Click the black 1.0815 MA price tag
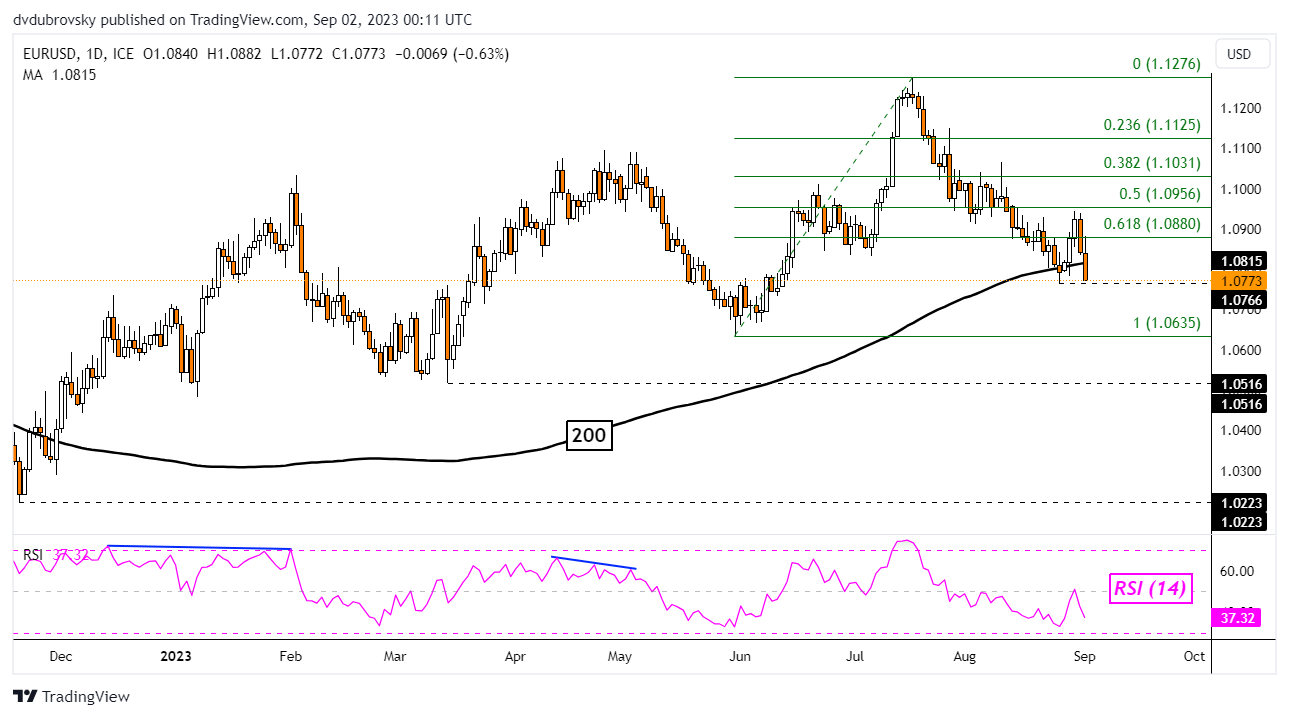The width and height of the screenshot is (1289, 718). click(x=1240, y=261)
